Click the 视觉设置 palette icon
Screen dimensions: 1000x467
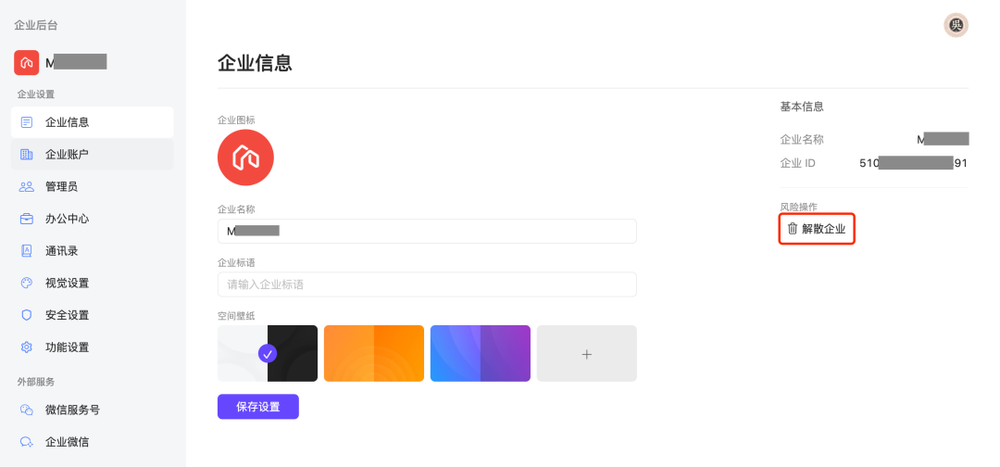[x=27, y=283]
